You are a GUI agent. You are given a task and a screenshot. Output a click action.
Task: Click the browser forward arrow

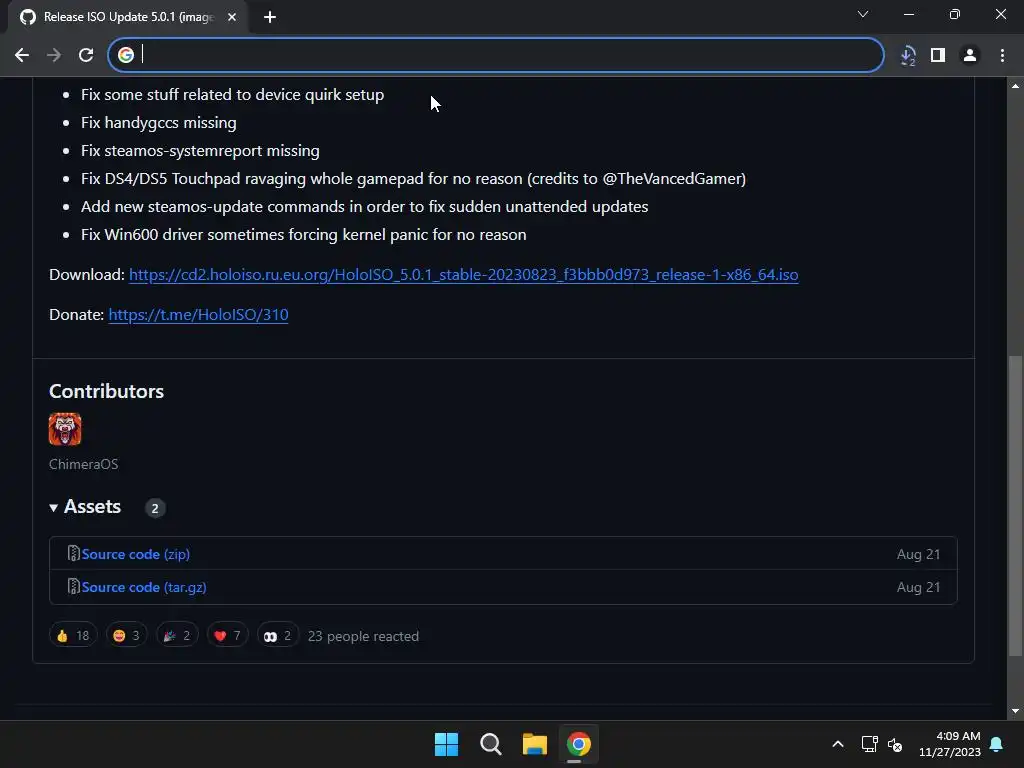[54, 55]
